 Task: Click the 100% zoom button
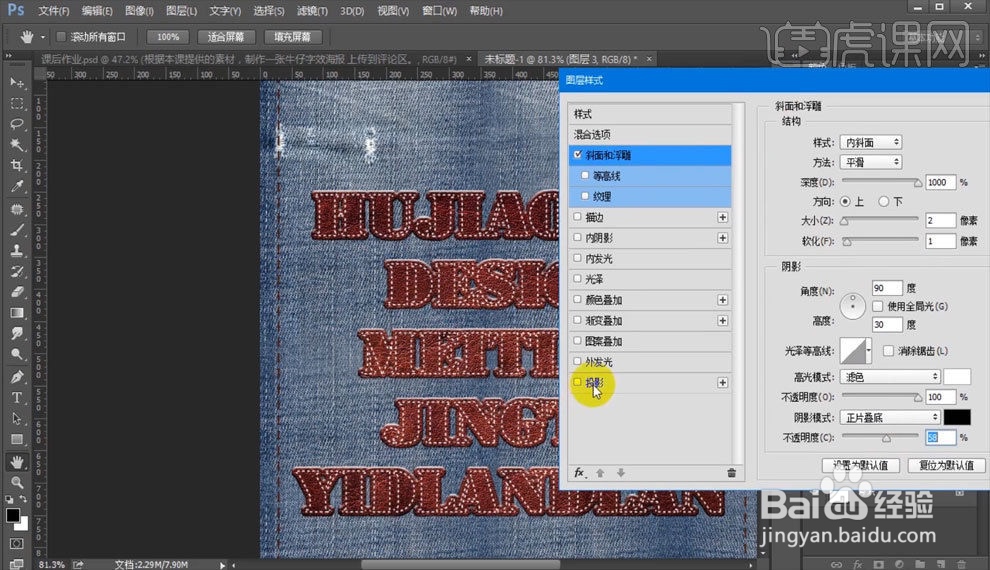pyautogui.click(x=168, y=37)
